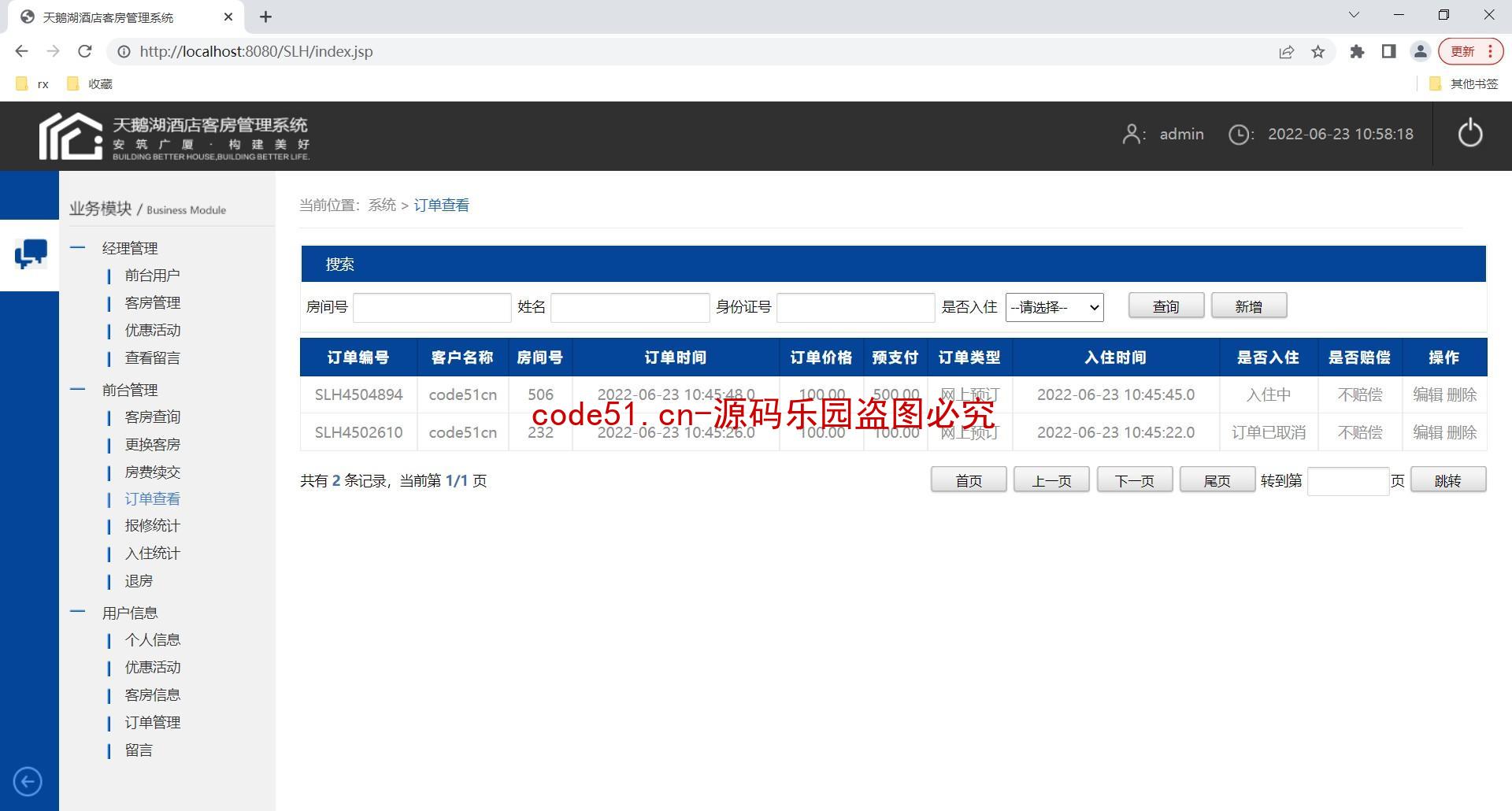Focus the 转到第 page number field
Screen dimensions: 1512x811
[1348, 481]
